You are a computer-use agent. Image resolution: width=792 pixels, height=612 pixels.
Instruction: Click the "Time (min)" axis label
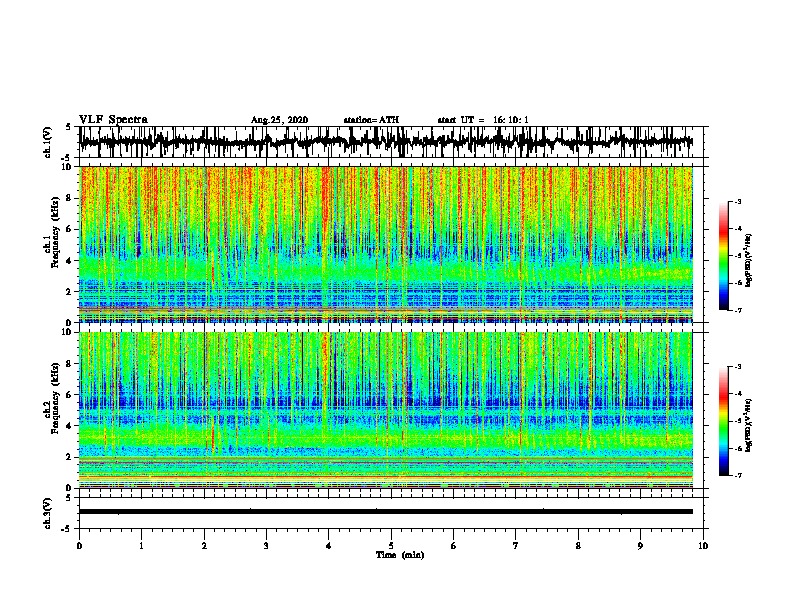pos(400,555)
